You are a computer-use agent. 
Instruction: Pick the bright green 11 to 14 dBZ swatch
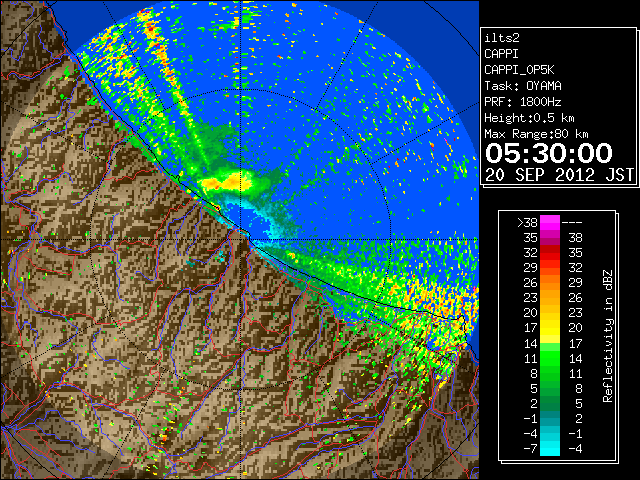(x=550, y=358)
